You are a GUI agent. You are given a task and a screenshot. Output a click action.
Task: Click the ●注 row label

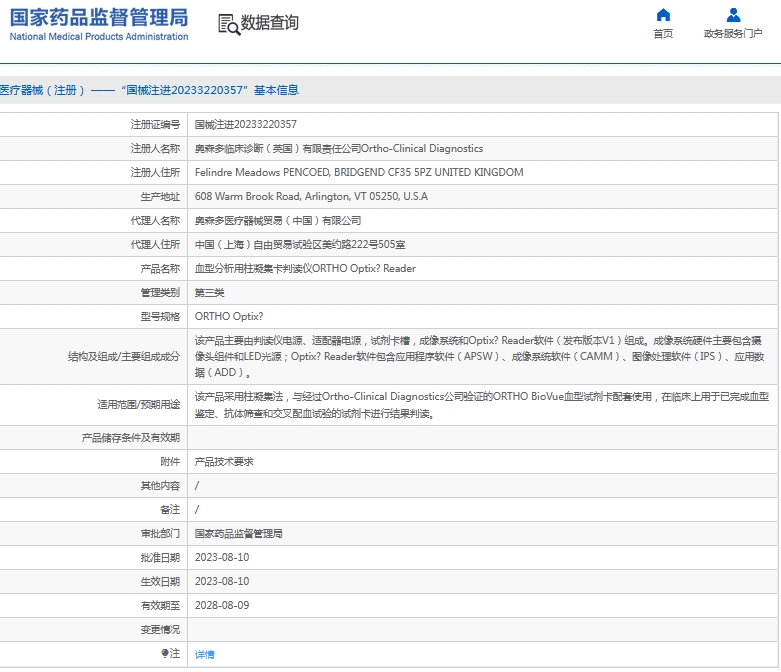click(170, 654)
